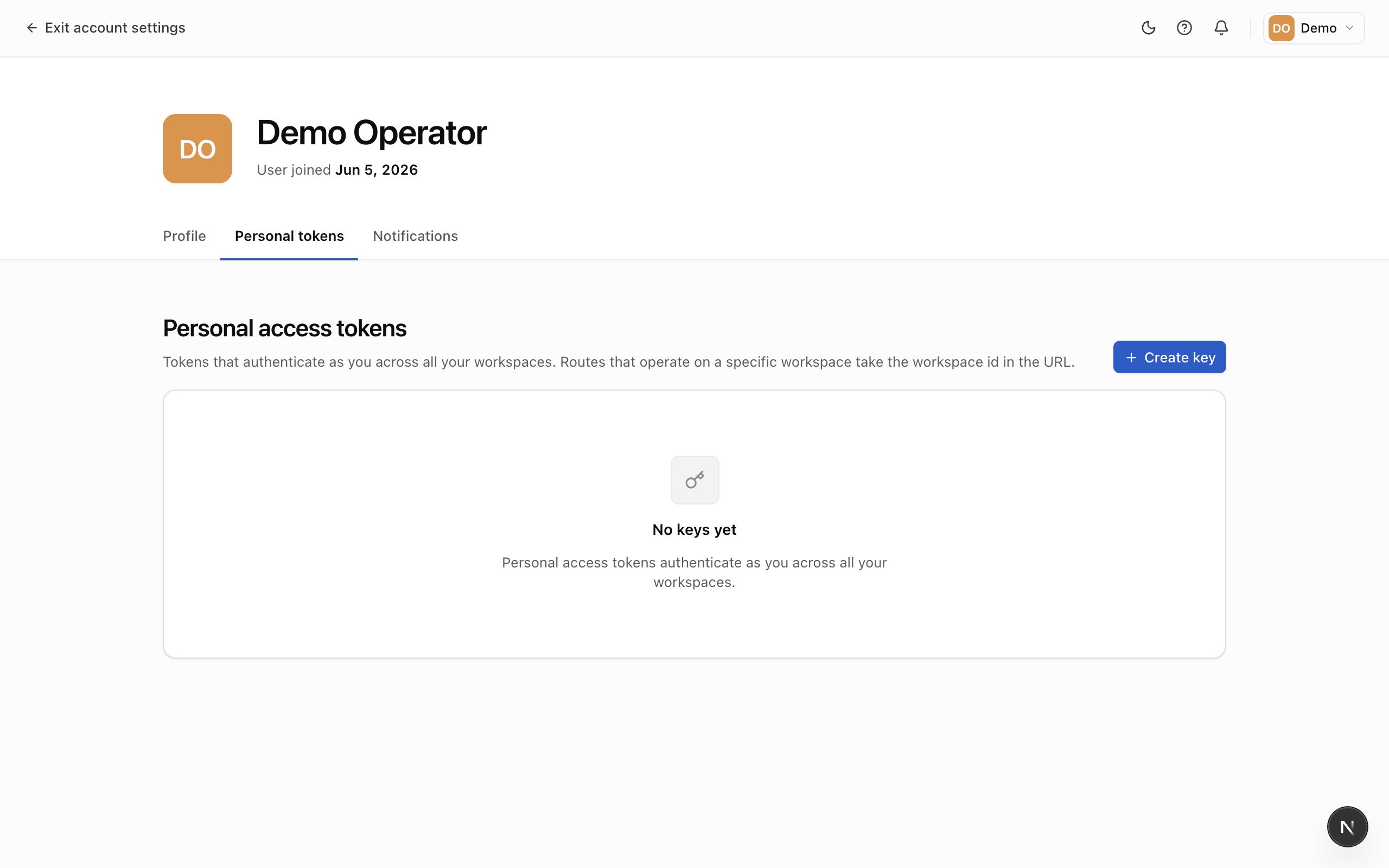
Task: Select the Personal tokens tab
Action: point(289,236)
